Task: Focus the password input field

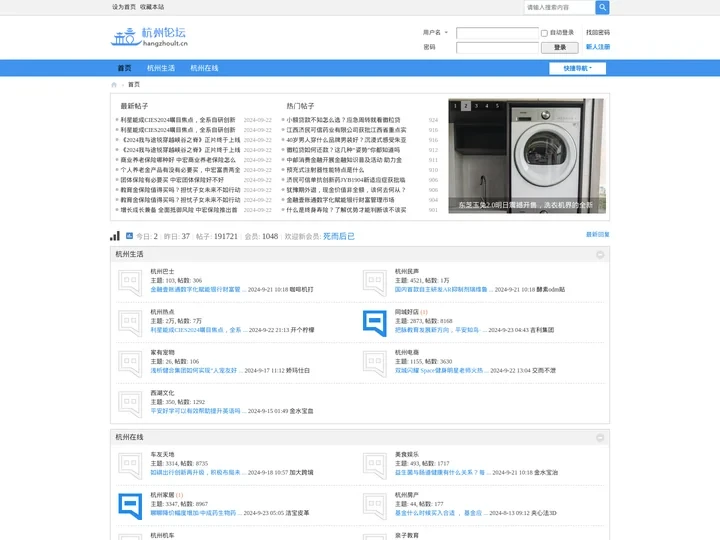Action: 497,47
